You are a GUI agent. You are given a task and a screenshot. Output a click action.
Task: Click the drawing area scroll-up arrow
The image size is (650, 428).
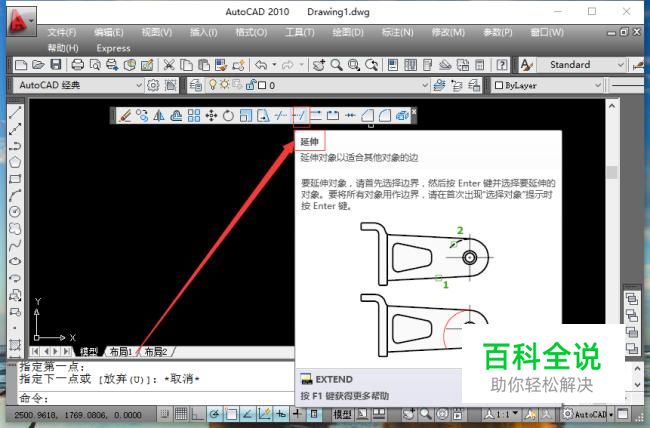pyautogui.click(x=612, y=106)
